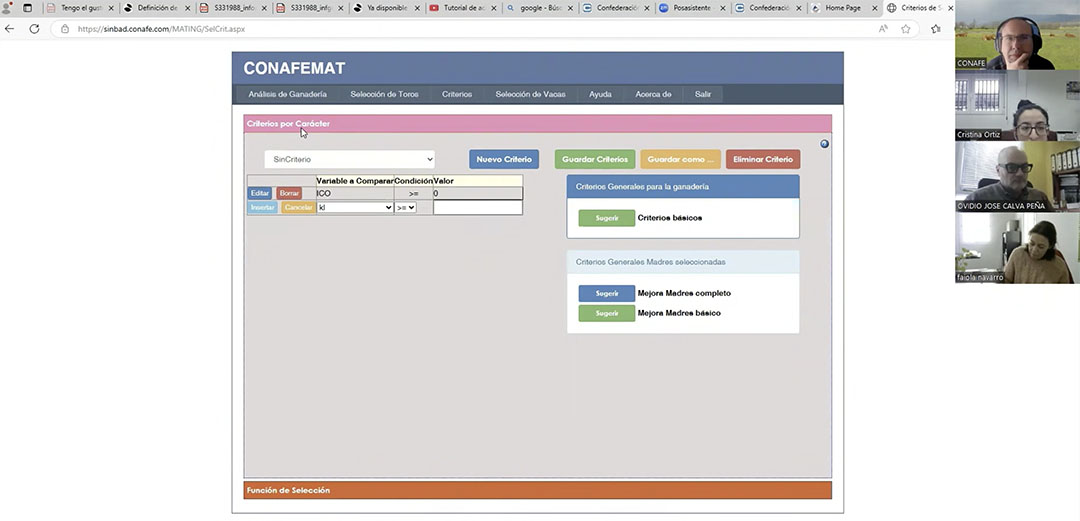The image size is (1080, 521).
Task: Expand the Función de Selección section
Action: (x=537, y=490)
